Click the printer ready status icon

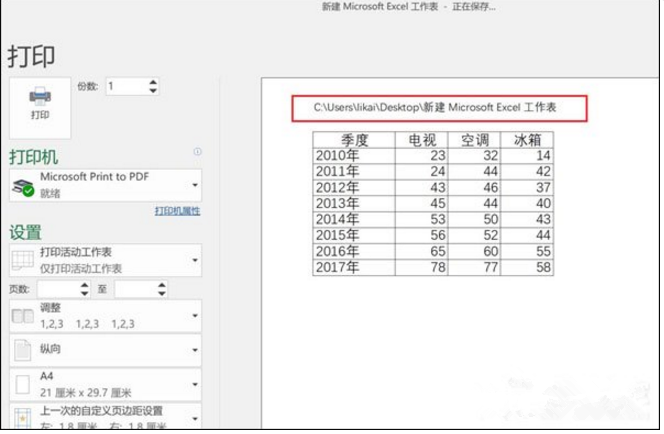[x=23, y=188]
